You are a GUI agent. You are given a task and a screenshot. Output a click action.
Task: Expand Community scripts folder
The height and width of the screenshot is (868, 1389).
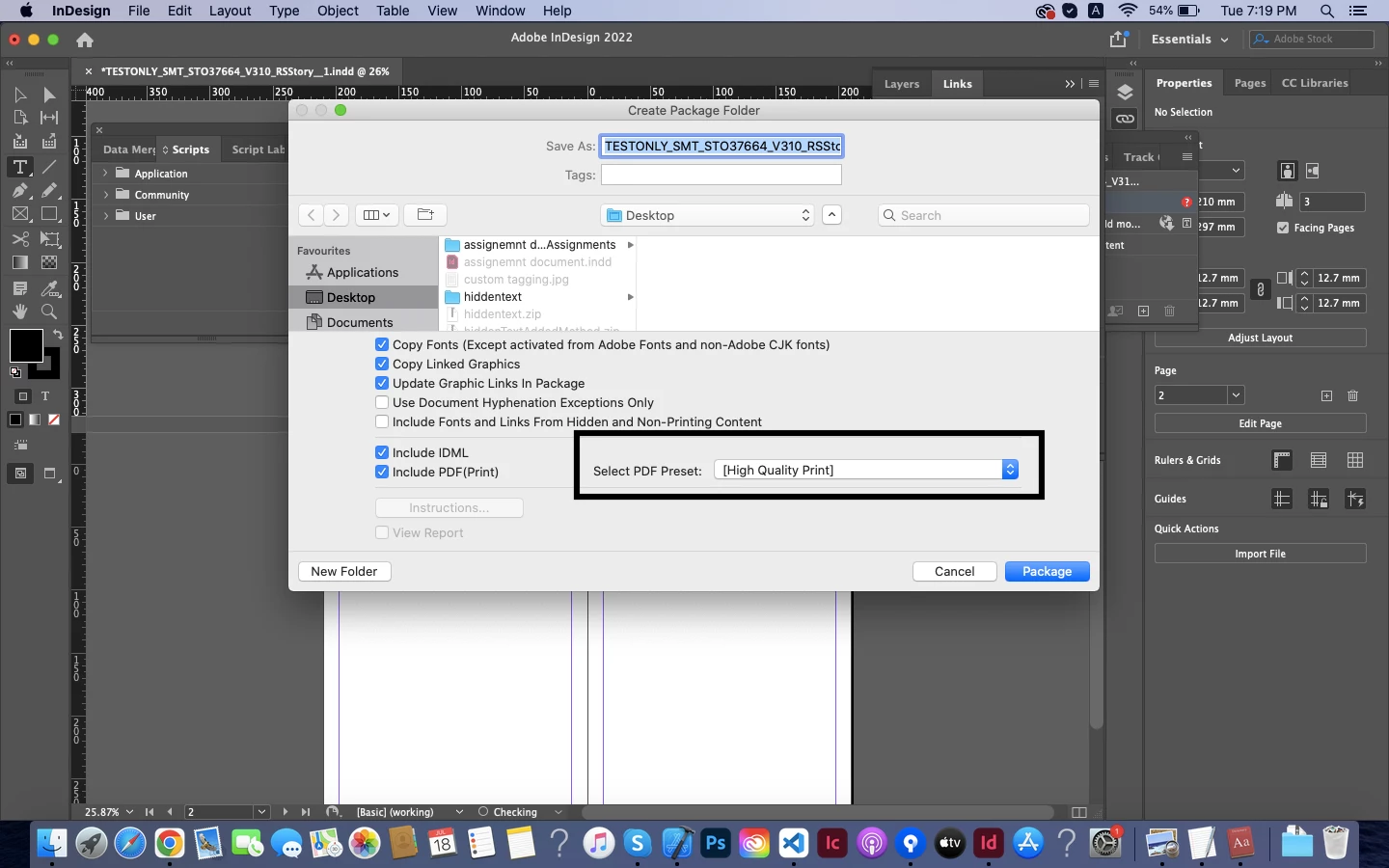pyautogui.click(x=105, y=195)
